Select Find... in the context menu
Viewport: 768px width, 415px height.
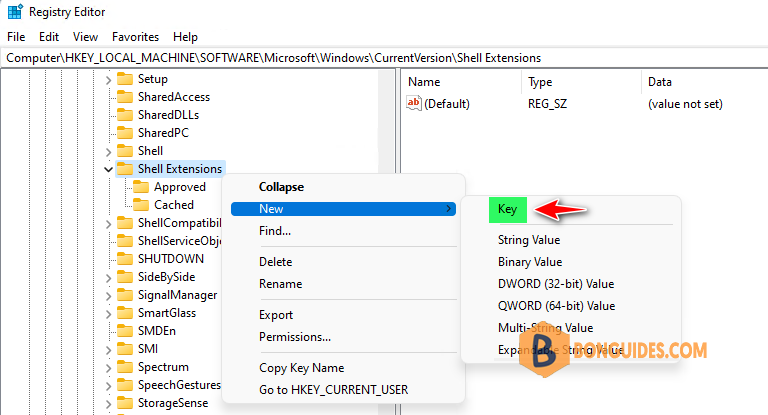click(343, 231)
